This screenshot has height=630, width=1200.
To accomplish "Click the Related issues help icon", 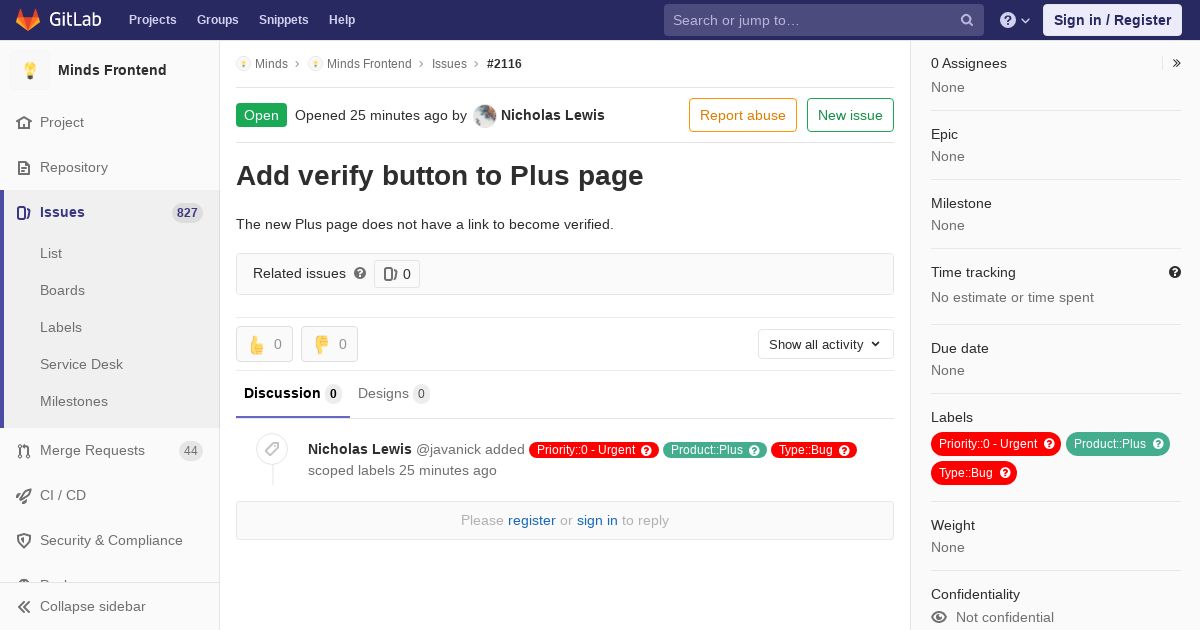I will [360, 273].
